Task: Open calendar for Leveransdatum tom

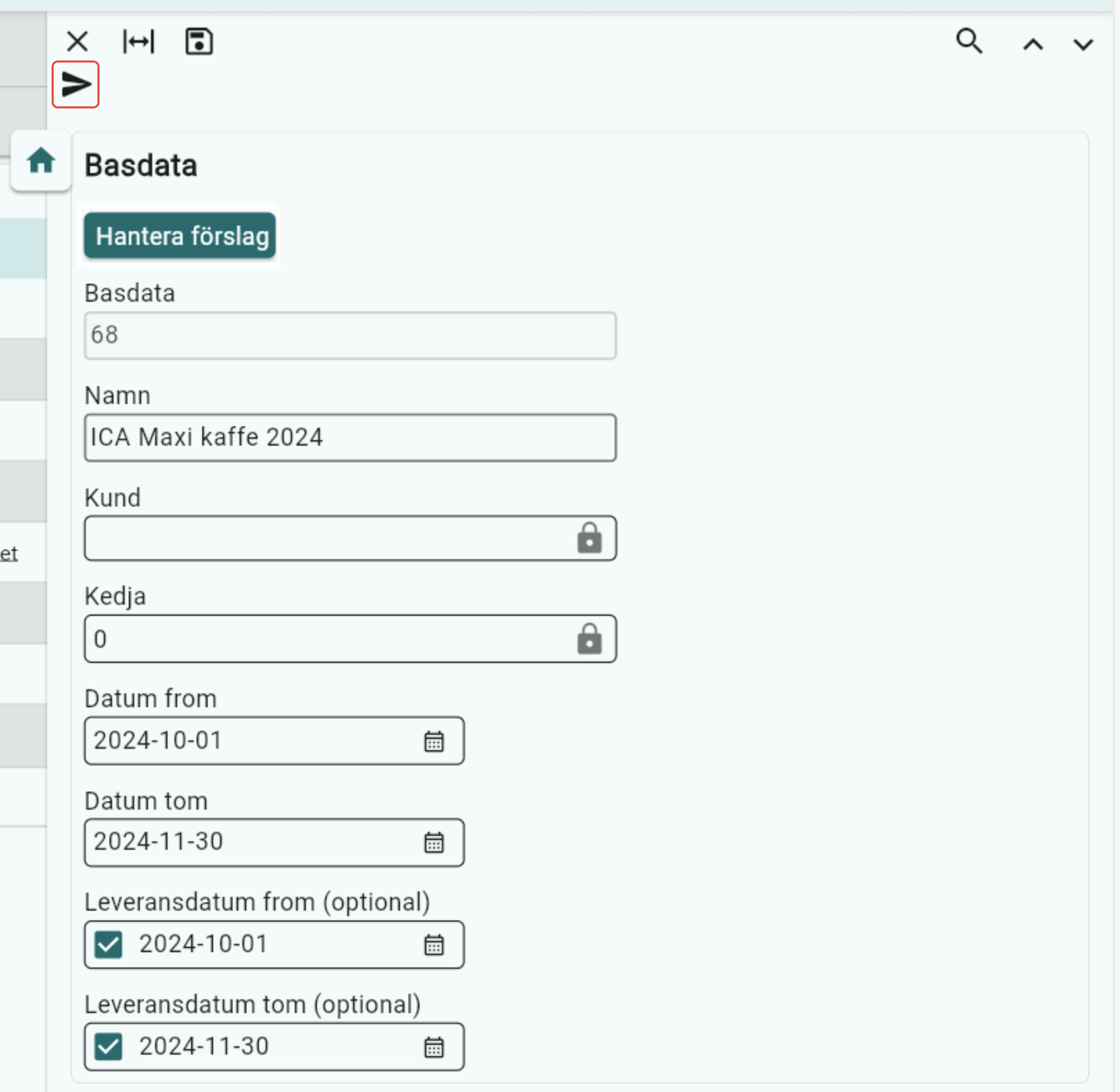Action: pyautogui.click(x=434, y=1047)
